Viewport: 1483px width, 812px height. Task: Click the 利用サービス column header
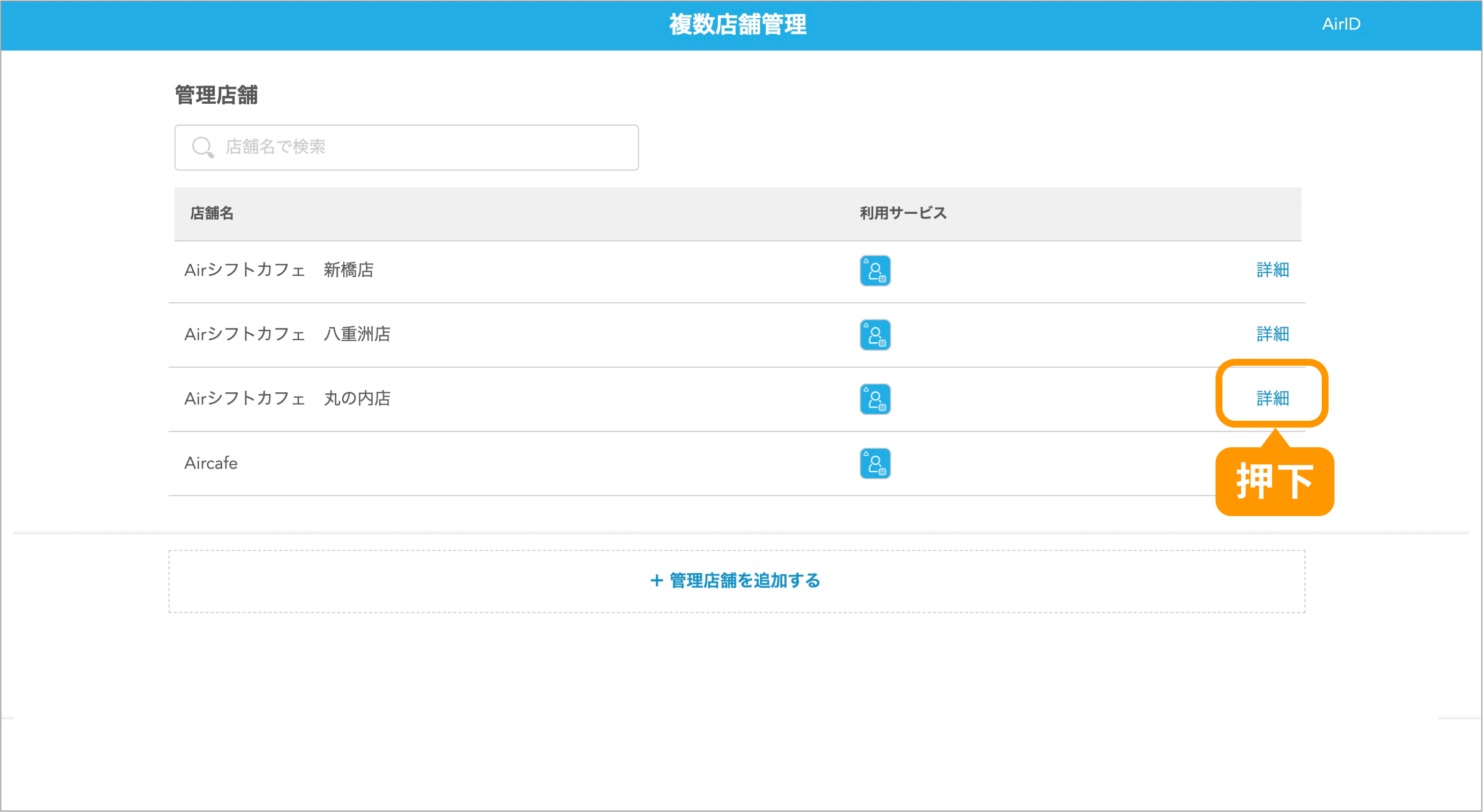click(903, 213)
